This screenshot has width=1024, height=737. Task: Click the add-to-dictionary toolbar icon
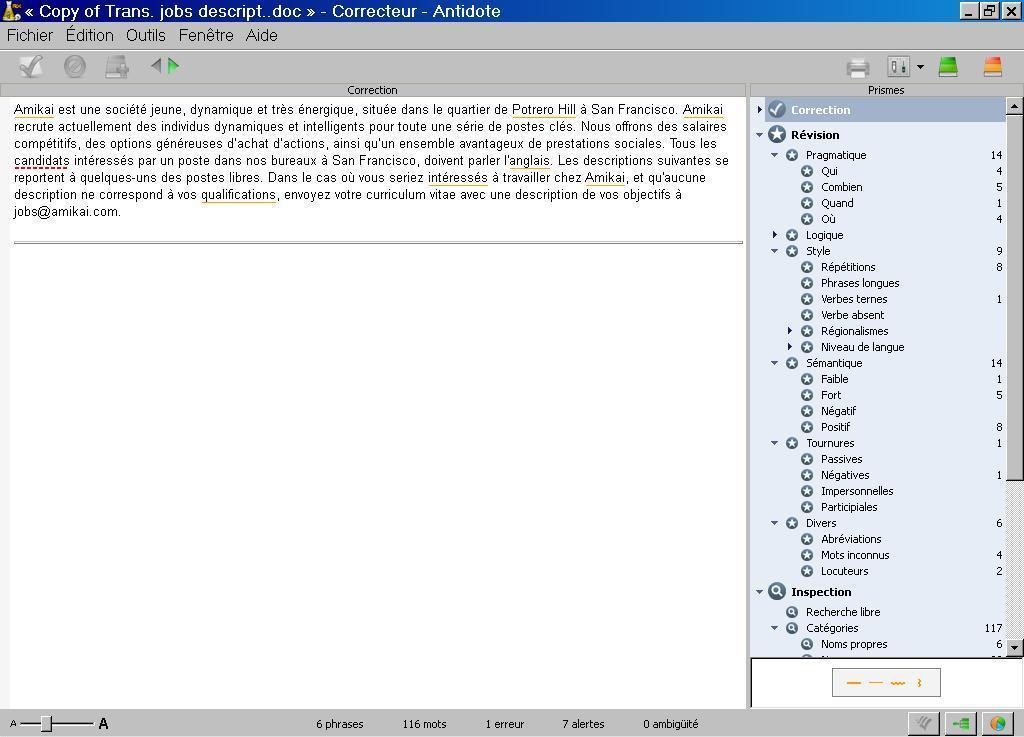[117, 67]
